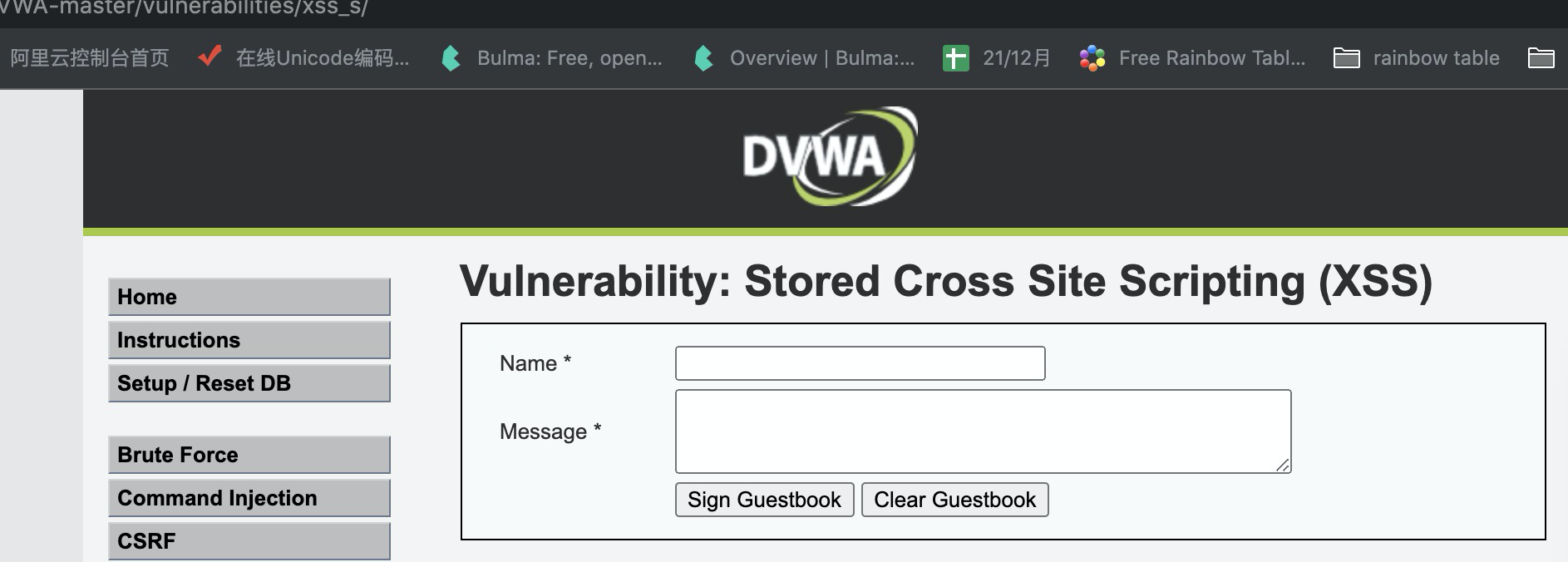1568x562 pixels.
Task: Click the Overview | Bulma bookmark icon
Action: pos(704,58)
